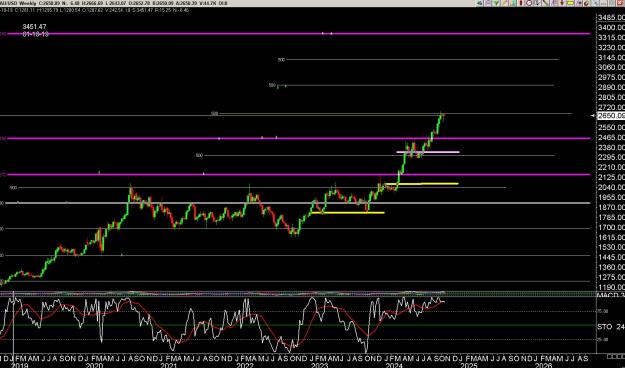Close the chart with the red X

pos(620,3)
